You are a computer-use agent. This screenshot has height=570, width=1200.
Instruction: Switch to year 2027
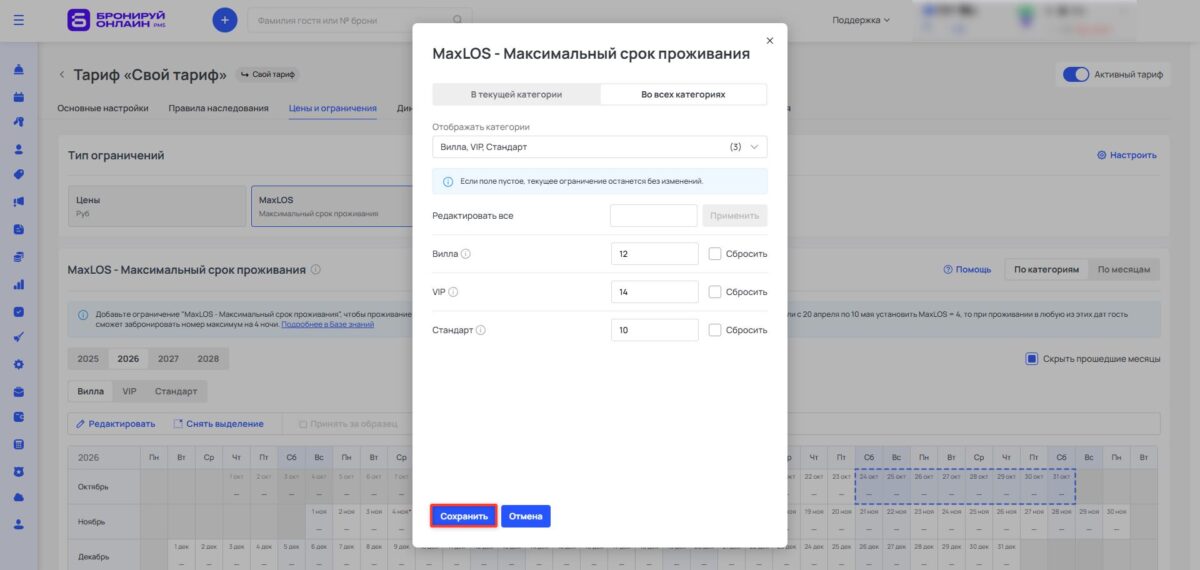pyautogui.click(x=168, y=358)
